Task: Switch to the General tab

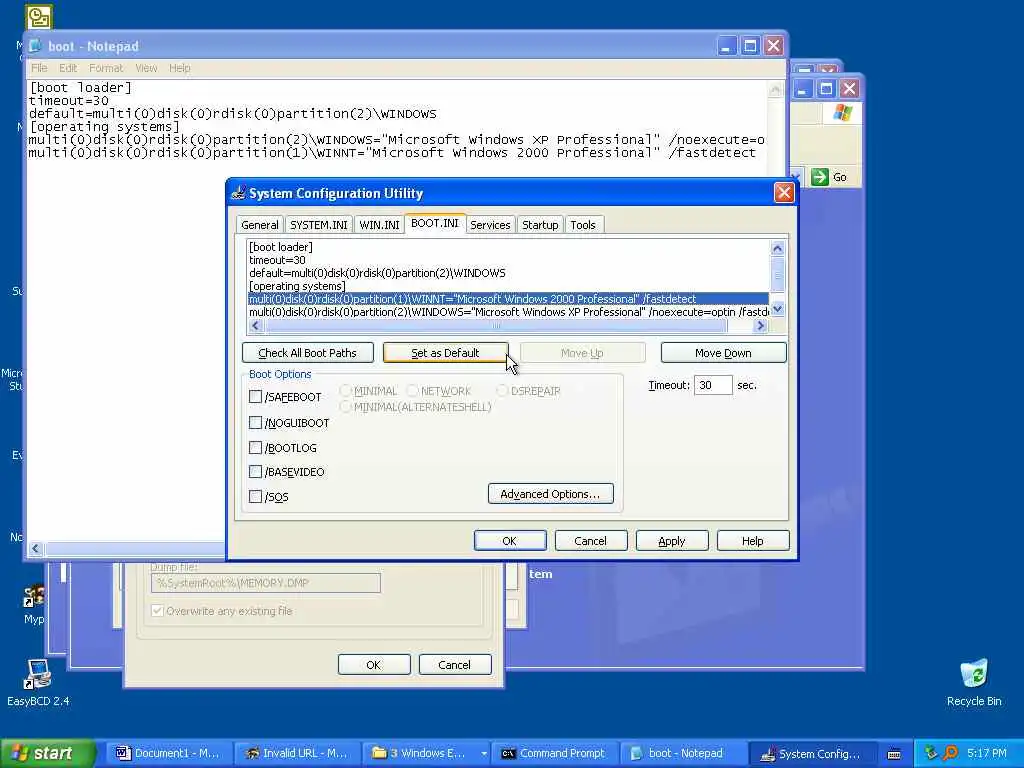Action: (259, 225)
